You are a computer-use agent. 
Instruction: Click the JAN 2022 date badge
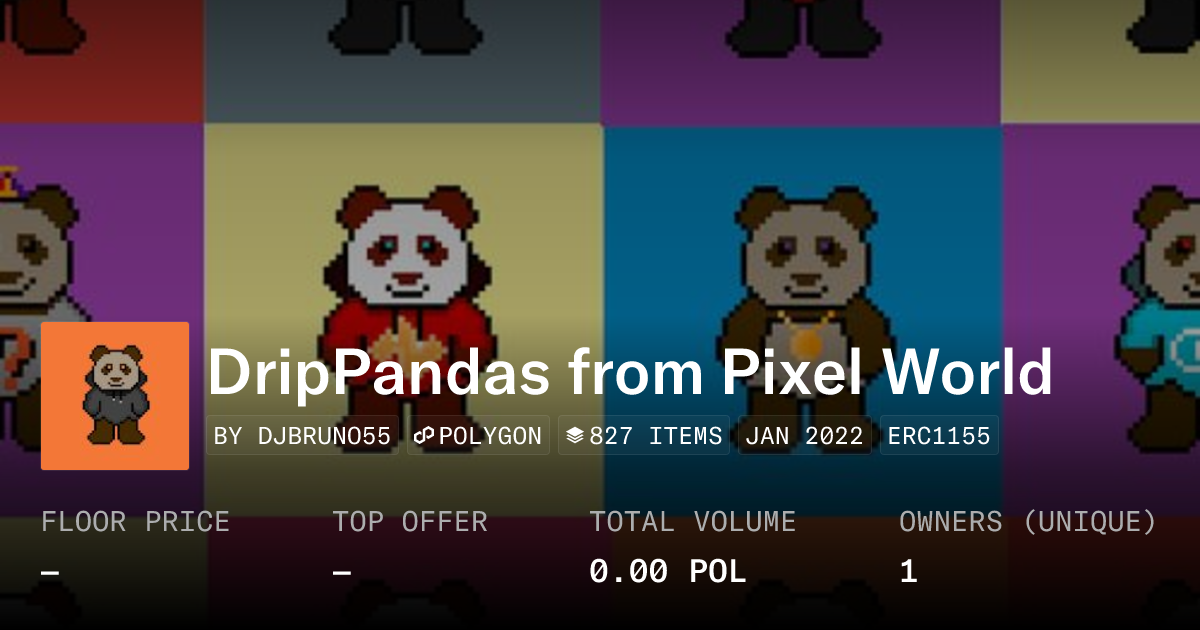pyautogui.click(x=804, y=436)
